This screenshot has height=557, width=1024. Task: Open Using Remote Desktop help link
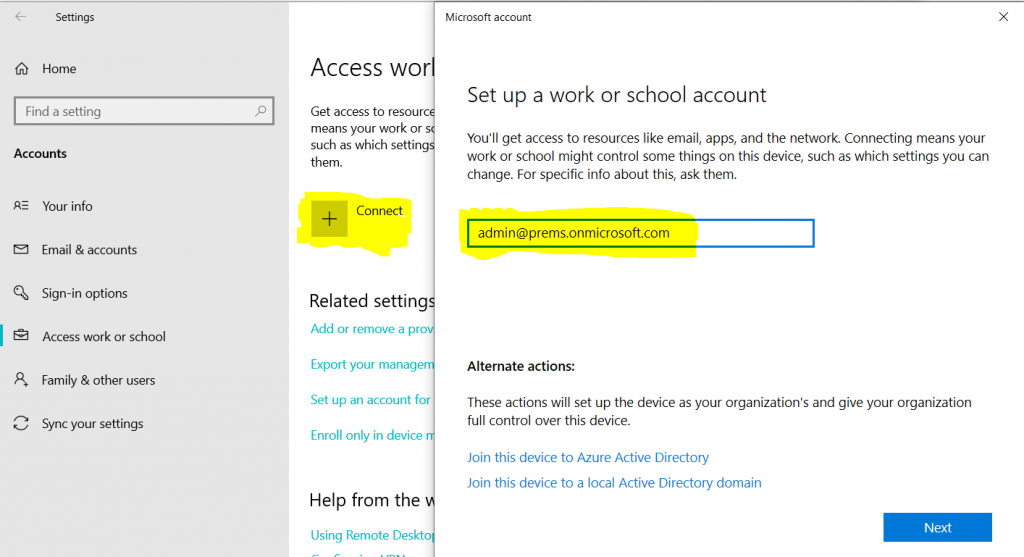pos(372,535)
